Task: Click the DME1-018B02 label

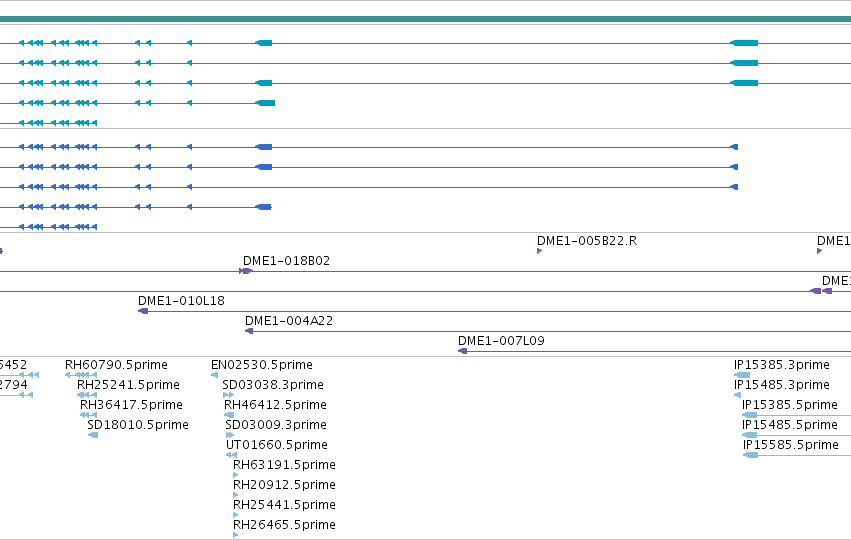Action: click(286, 261)
